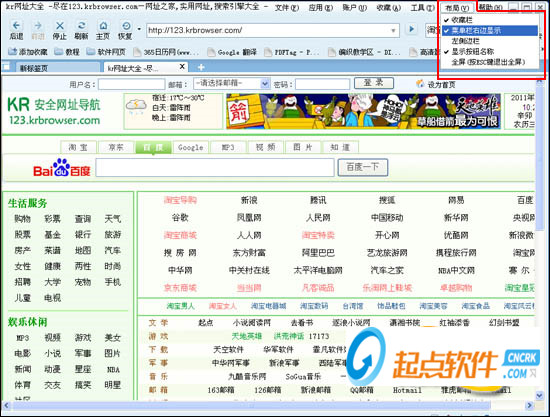Open the 腾讯 link
This screenshot has width=550, height=417.
[318, 200]
